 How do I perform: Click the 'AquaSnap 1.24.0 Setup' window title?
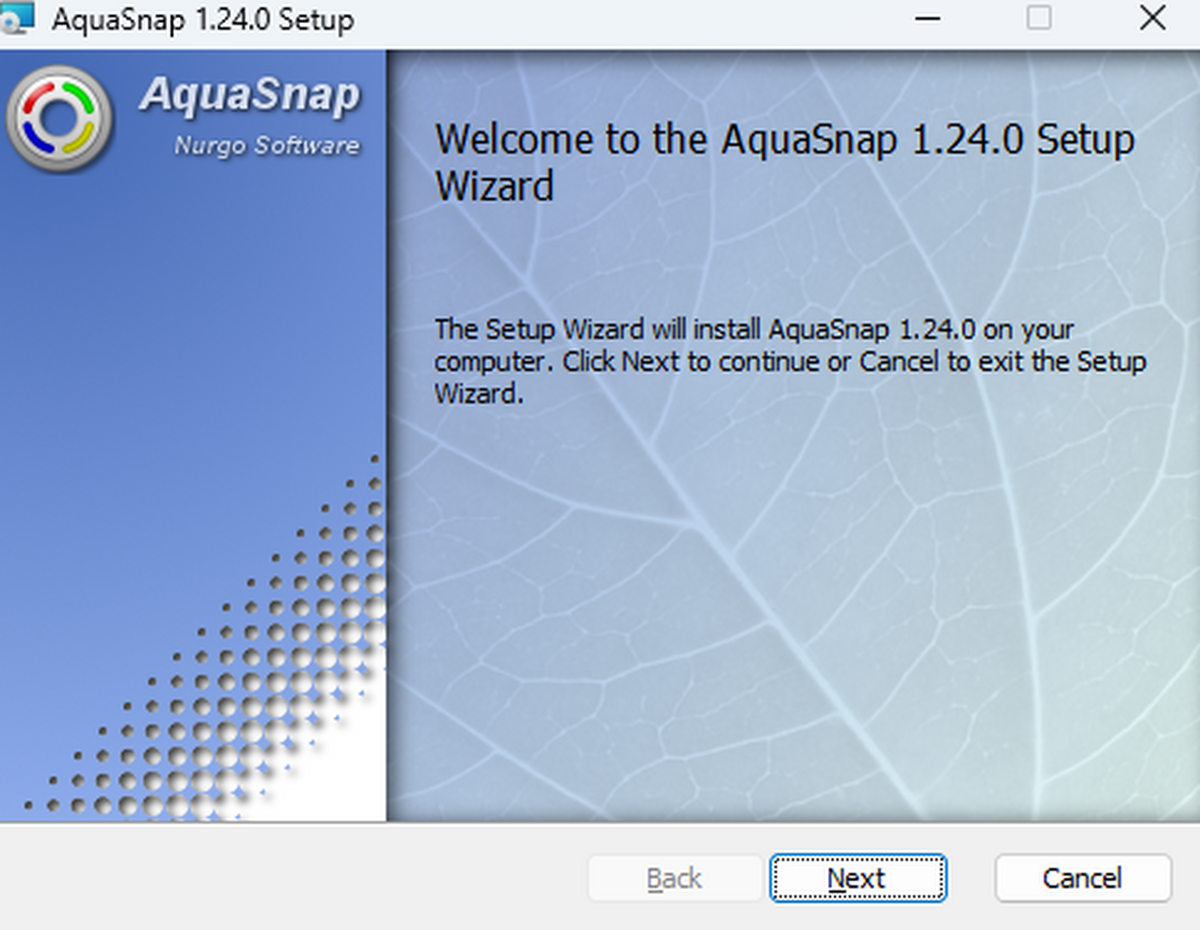203,19
